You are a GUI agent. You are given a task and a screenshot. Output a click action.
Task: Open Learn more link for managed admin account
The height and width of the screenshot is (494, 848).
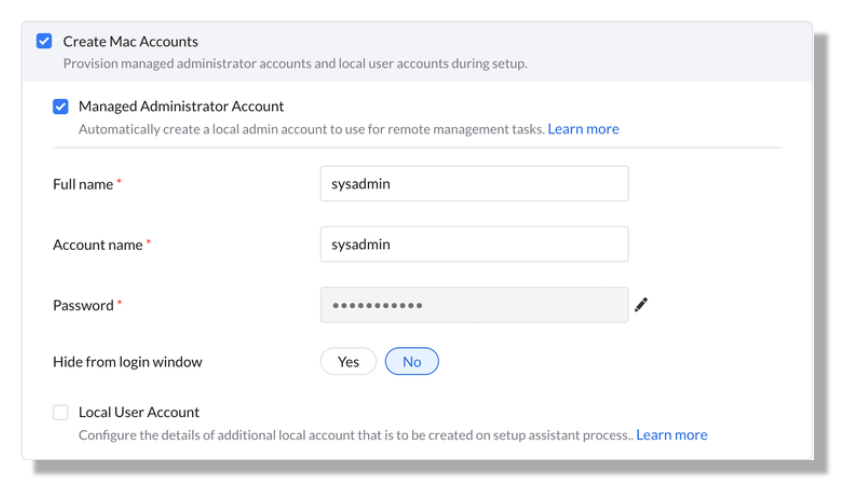(583, 129)
